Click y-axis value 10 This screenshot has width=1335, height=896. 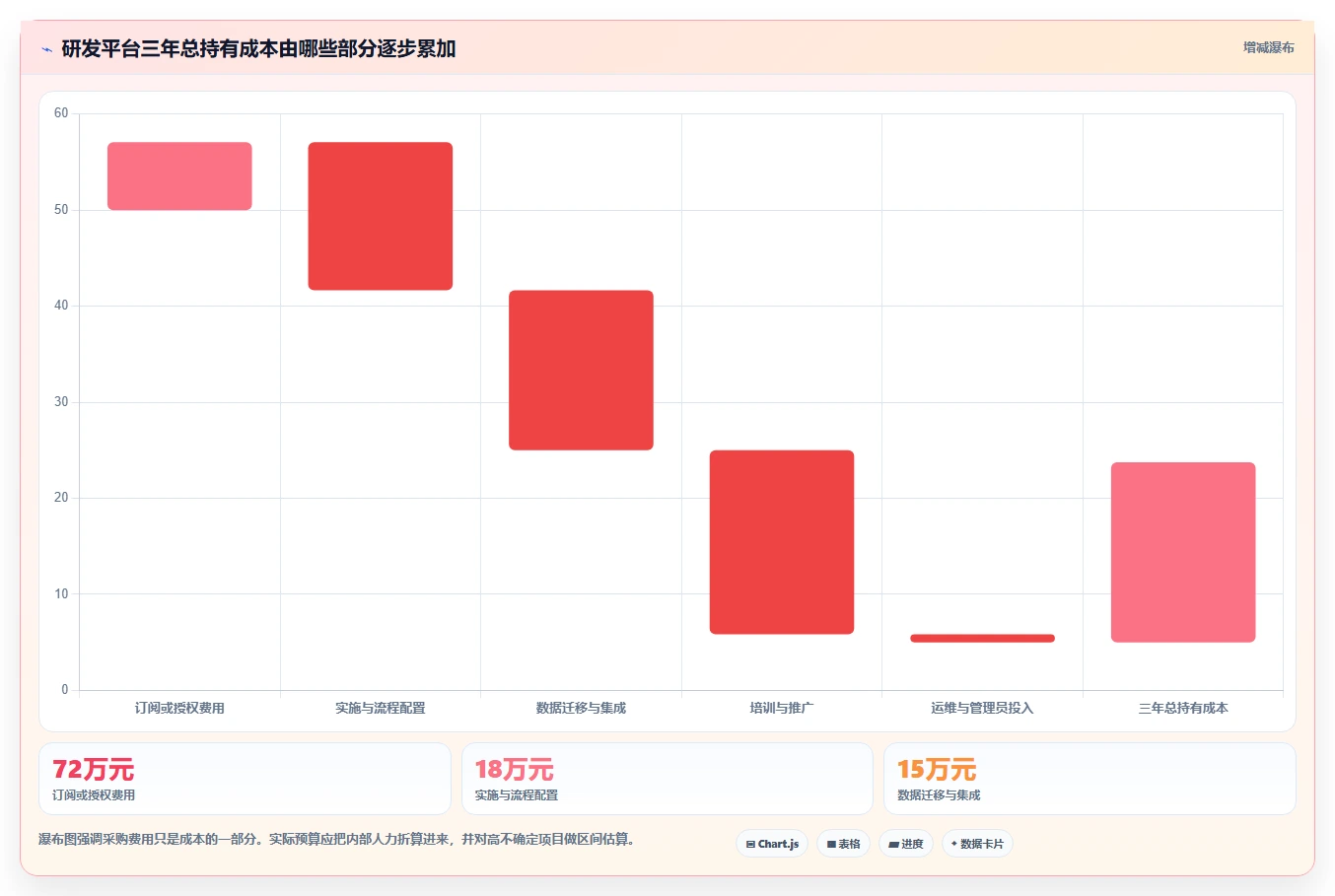[x=61, y=594]
